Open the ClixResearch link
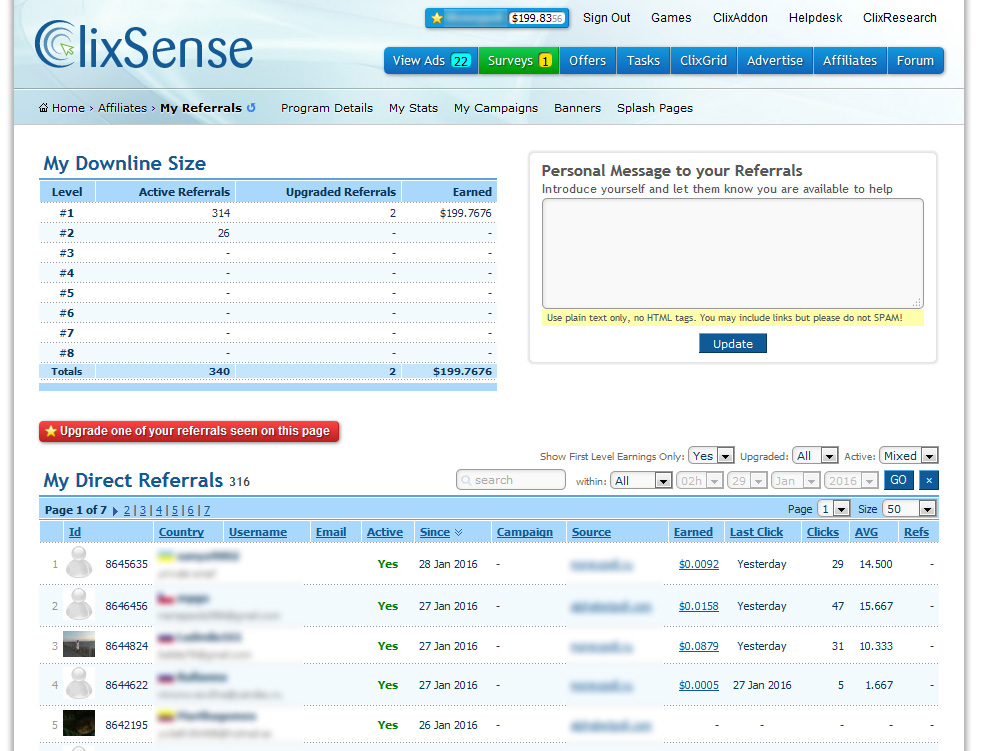Image resolution: width=987 pixels, height=751 pixels. [x=900, y=18]
